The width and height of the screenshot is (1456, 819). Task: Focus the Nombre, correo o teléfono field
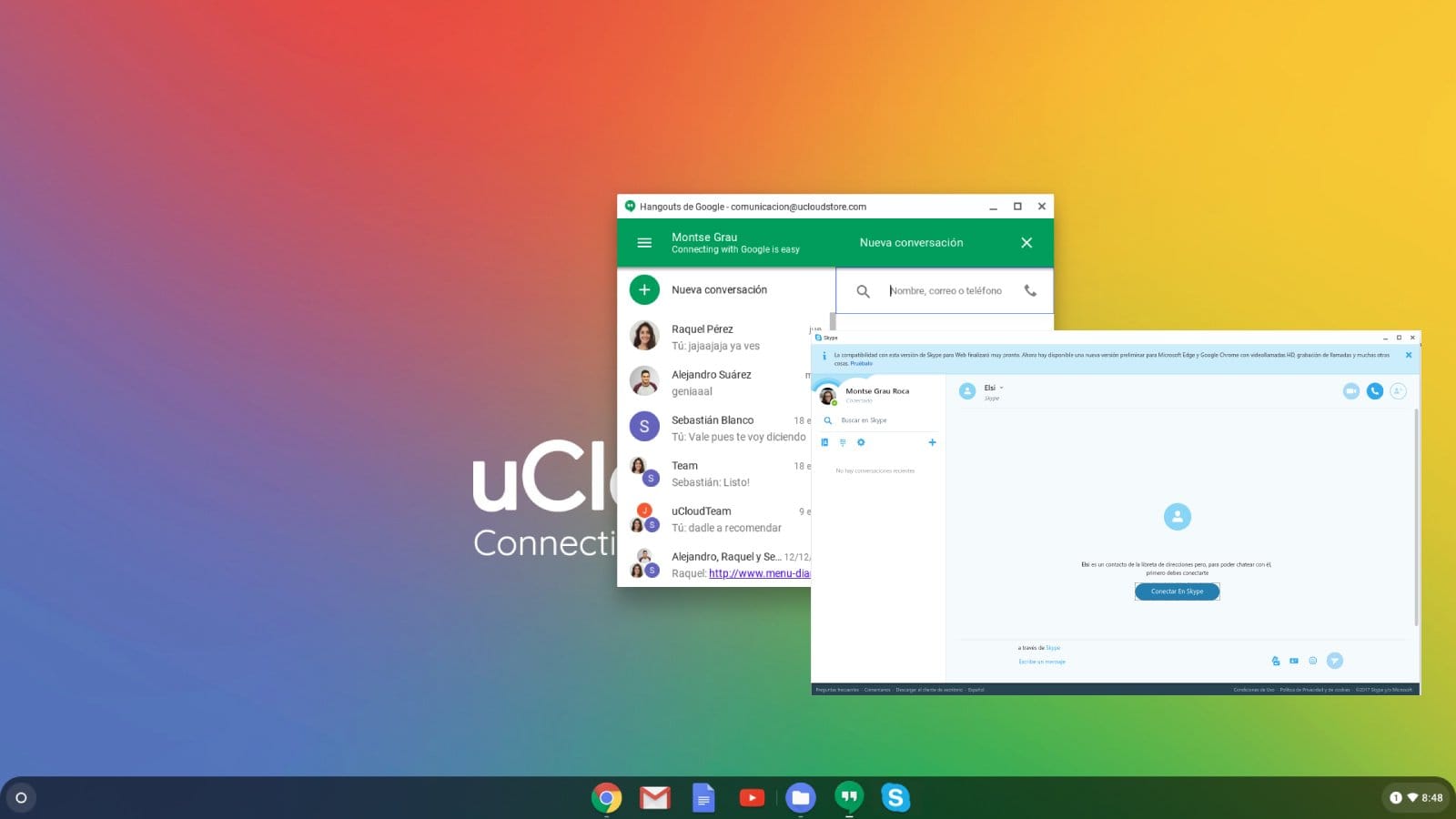[945, 291]
